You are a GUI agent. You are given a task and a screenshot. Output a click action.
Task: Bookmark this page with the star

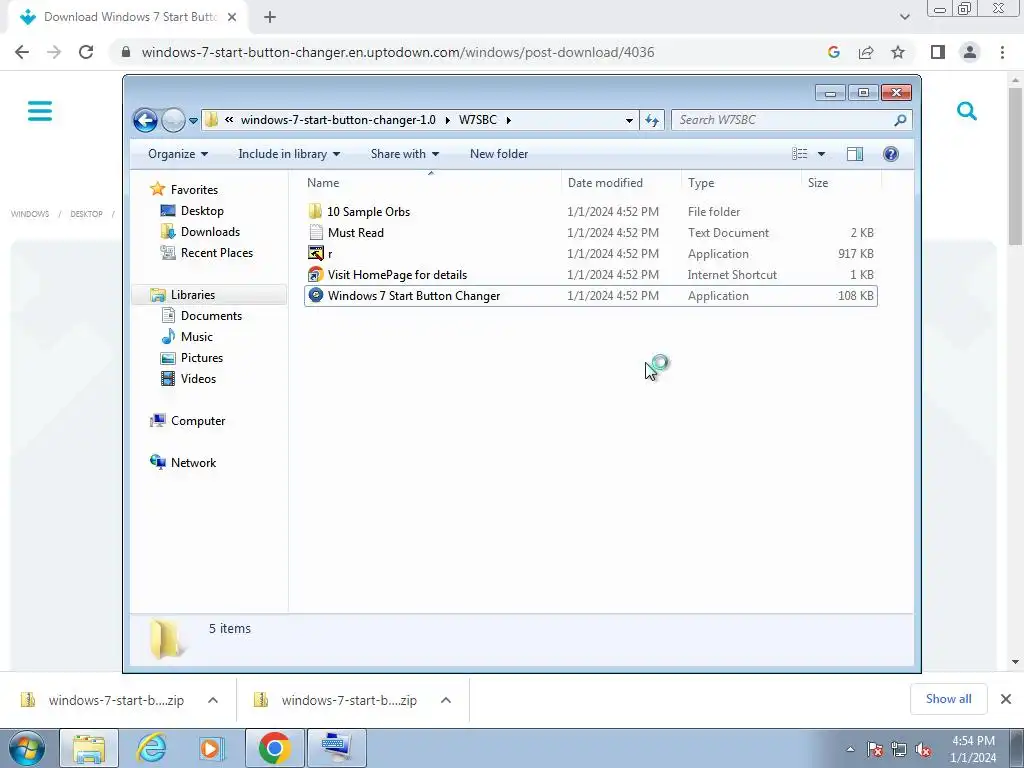898,52
